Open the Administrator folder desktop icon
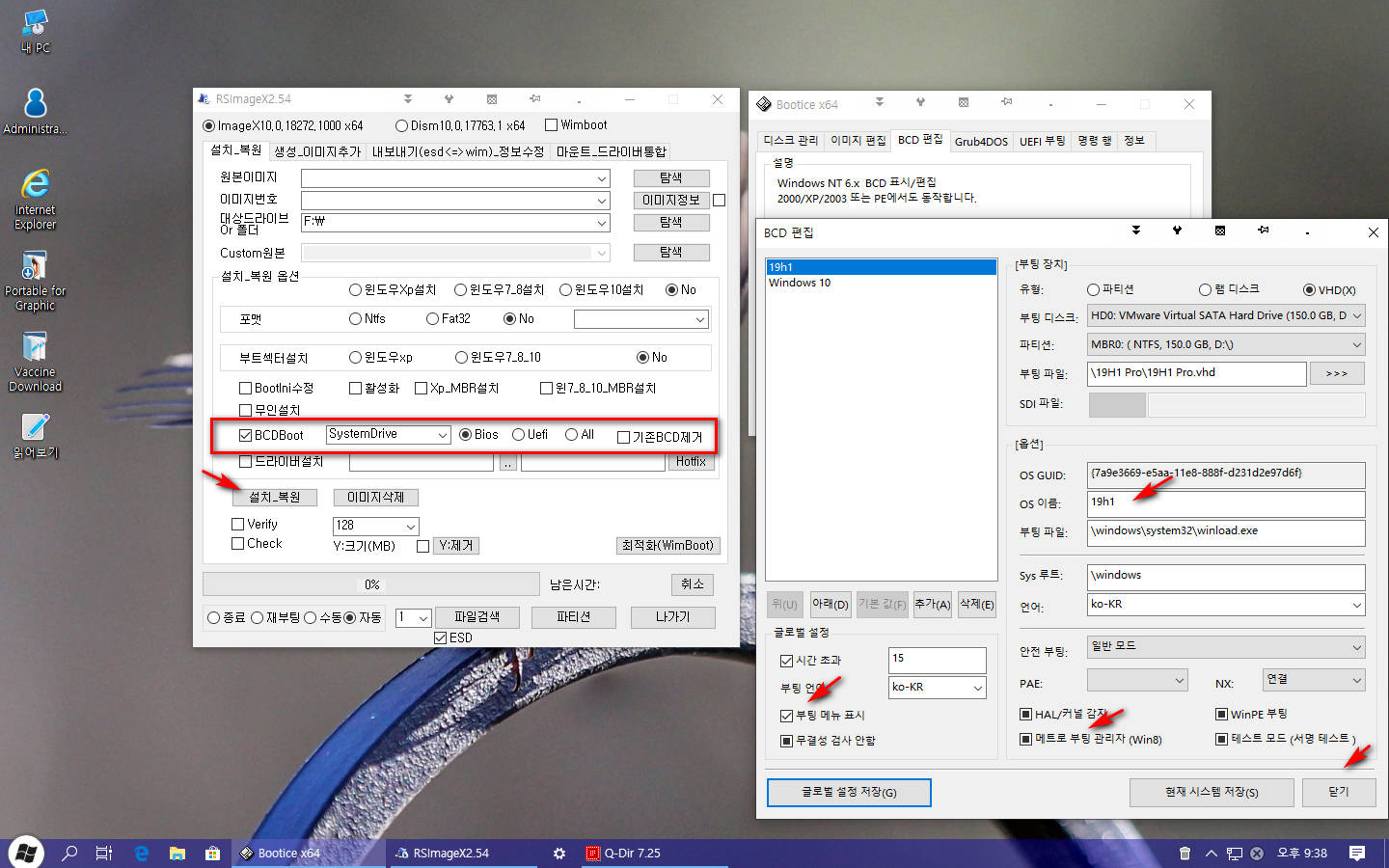 coord(36,112)
